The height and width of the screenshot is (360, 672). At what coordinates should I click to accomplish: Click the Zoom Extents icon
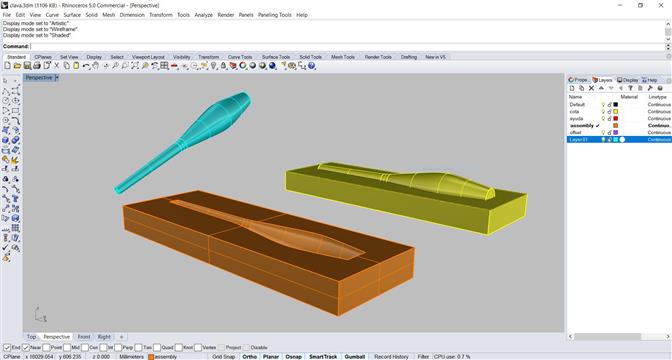(135, 66)
